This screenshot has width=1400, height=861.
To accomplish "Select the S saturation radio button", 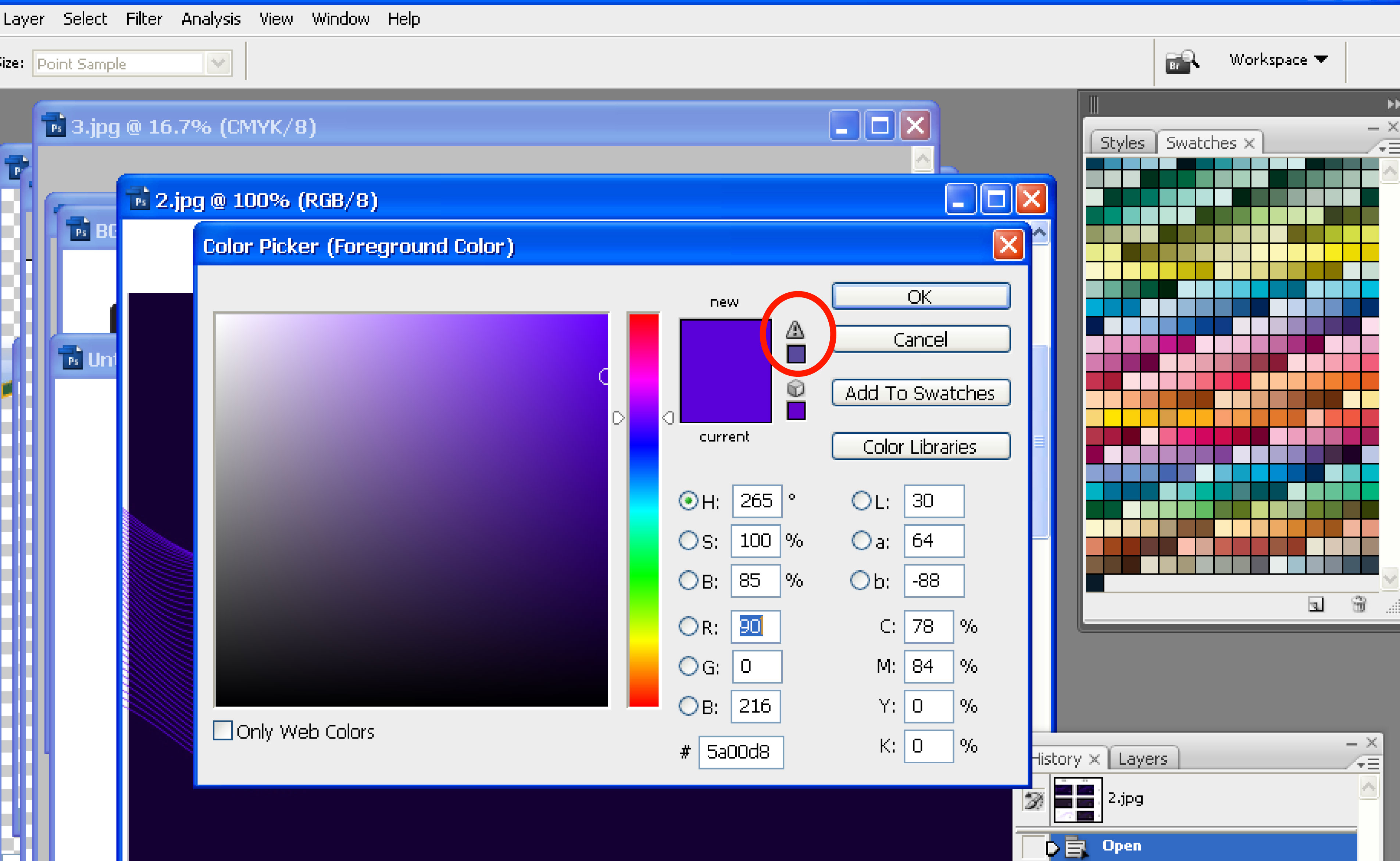I will [x=688, y=540].
